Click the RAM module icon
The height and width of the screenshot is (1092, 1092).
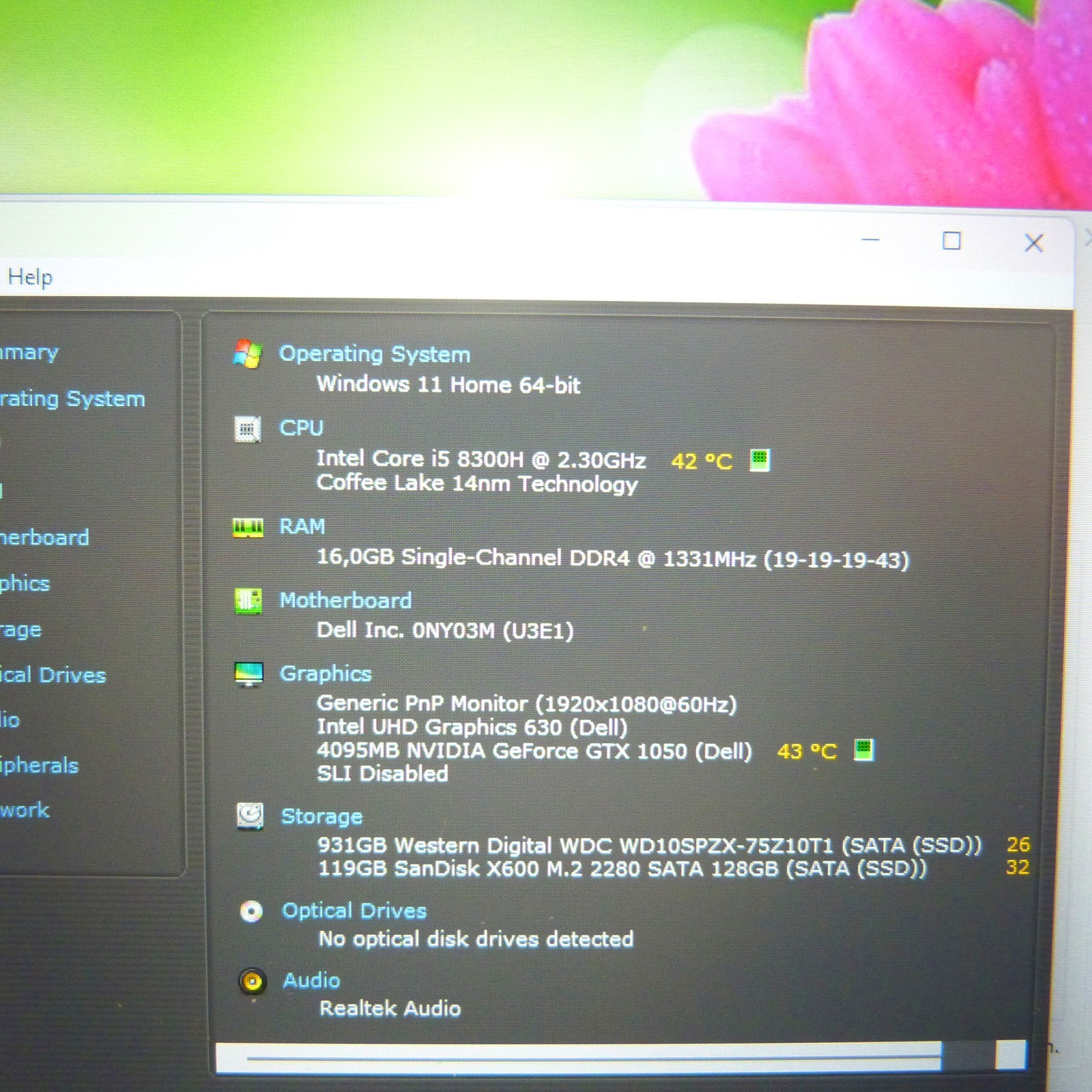pyautogui.click(x=248, y=528)
